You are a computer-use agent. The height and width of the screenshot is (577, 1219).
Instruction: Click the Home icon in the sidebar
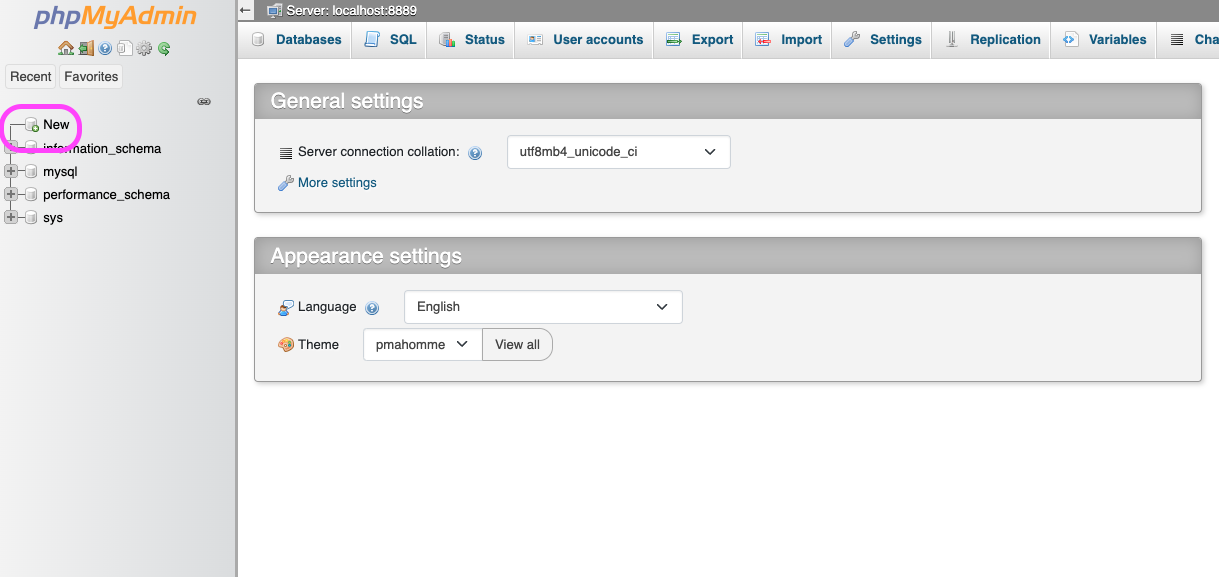[66, 48]
